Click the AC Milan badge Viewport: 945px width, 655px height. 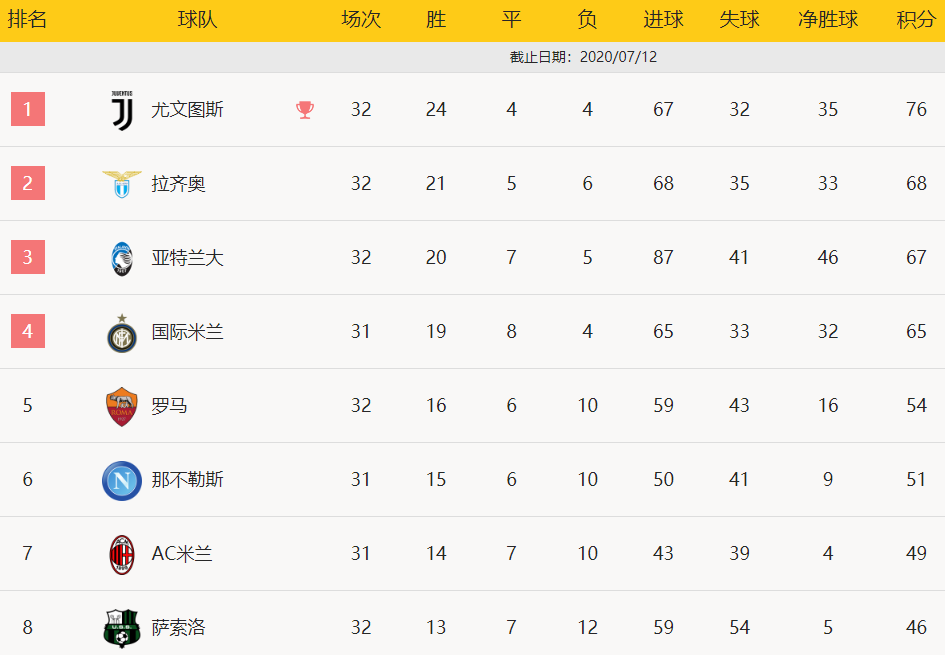122,554
